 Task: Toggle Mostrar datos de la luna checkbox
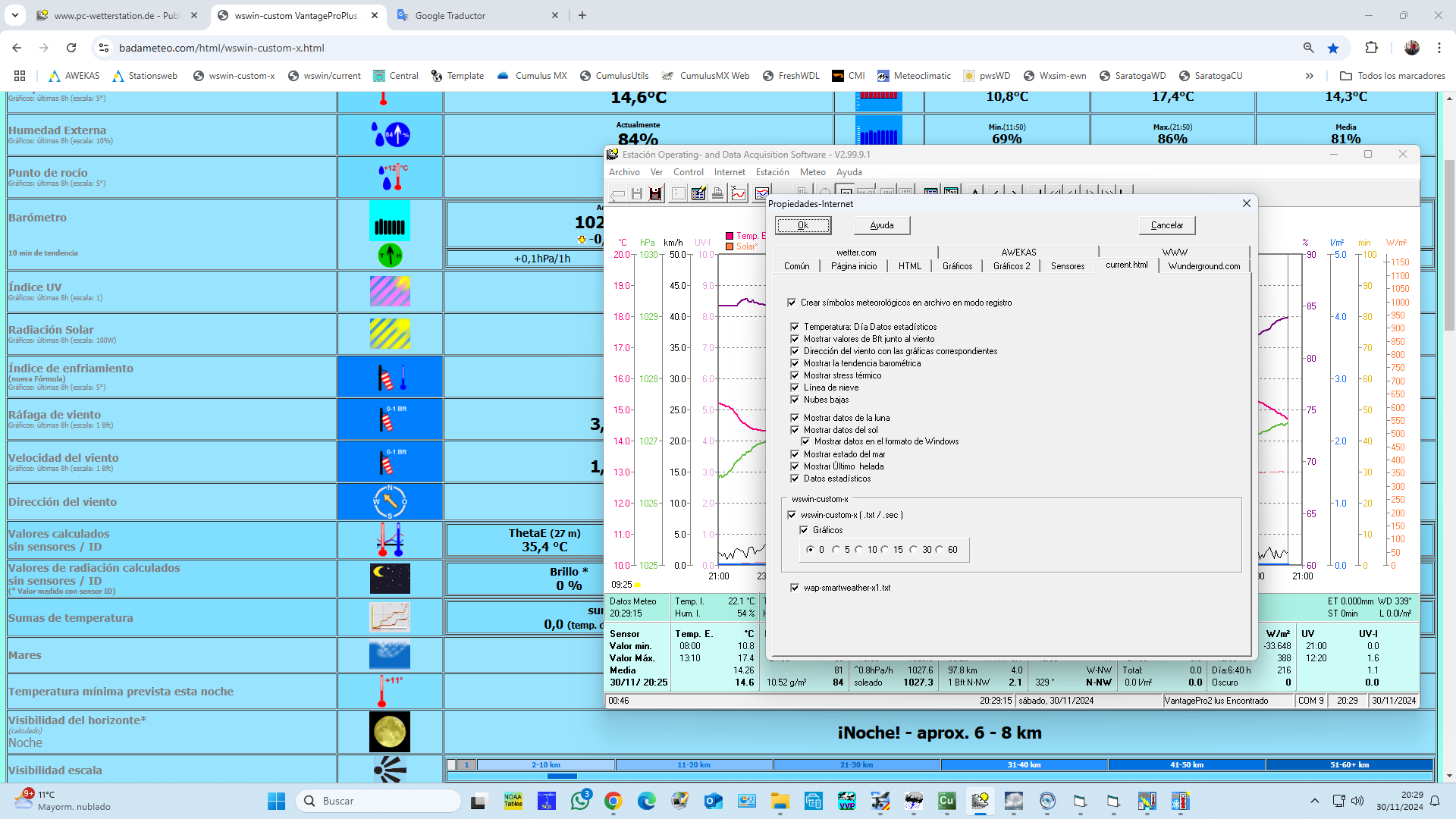coord(795,418)
